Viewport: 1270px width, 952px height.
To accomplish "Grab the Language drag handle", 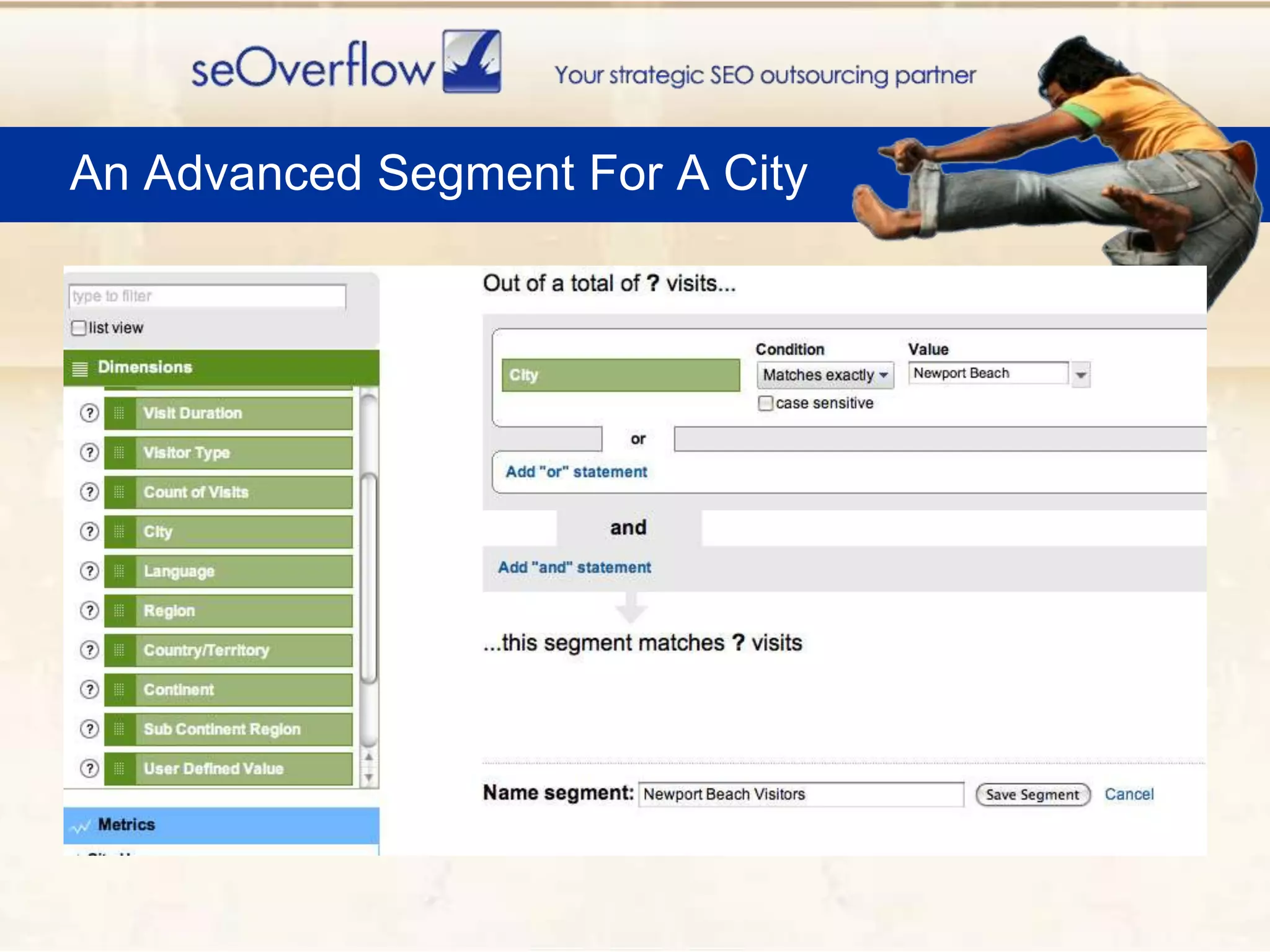I will coord(120,571).
